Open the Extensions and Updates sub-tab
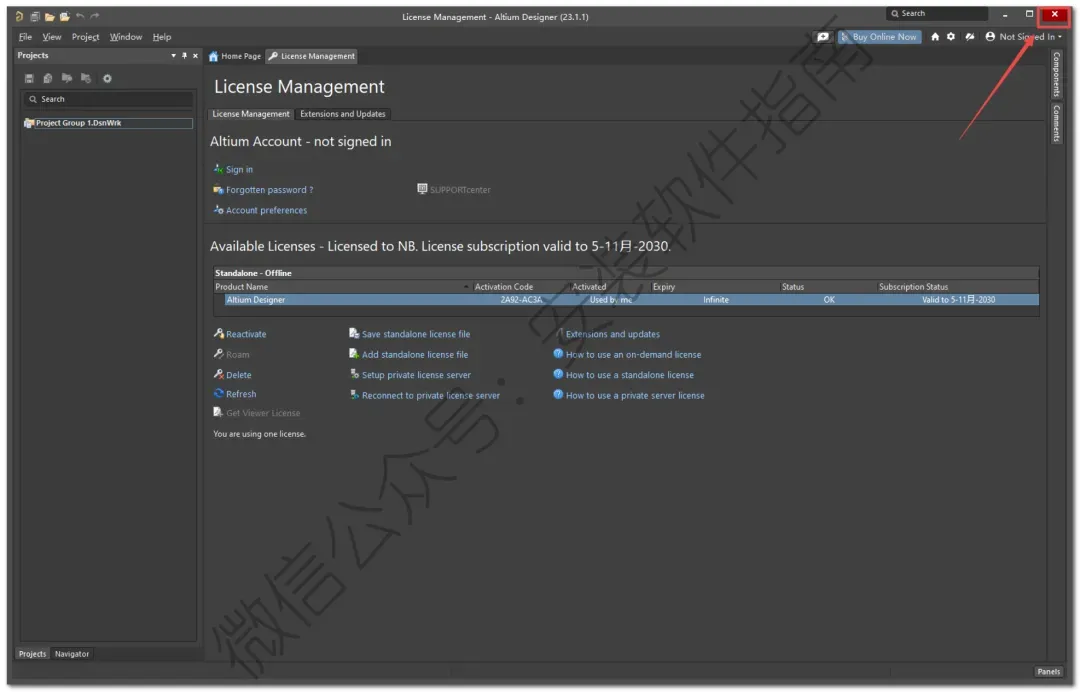 tap(342, 114)
